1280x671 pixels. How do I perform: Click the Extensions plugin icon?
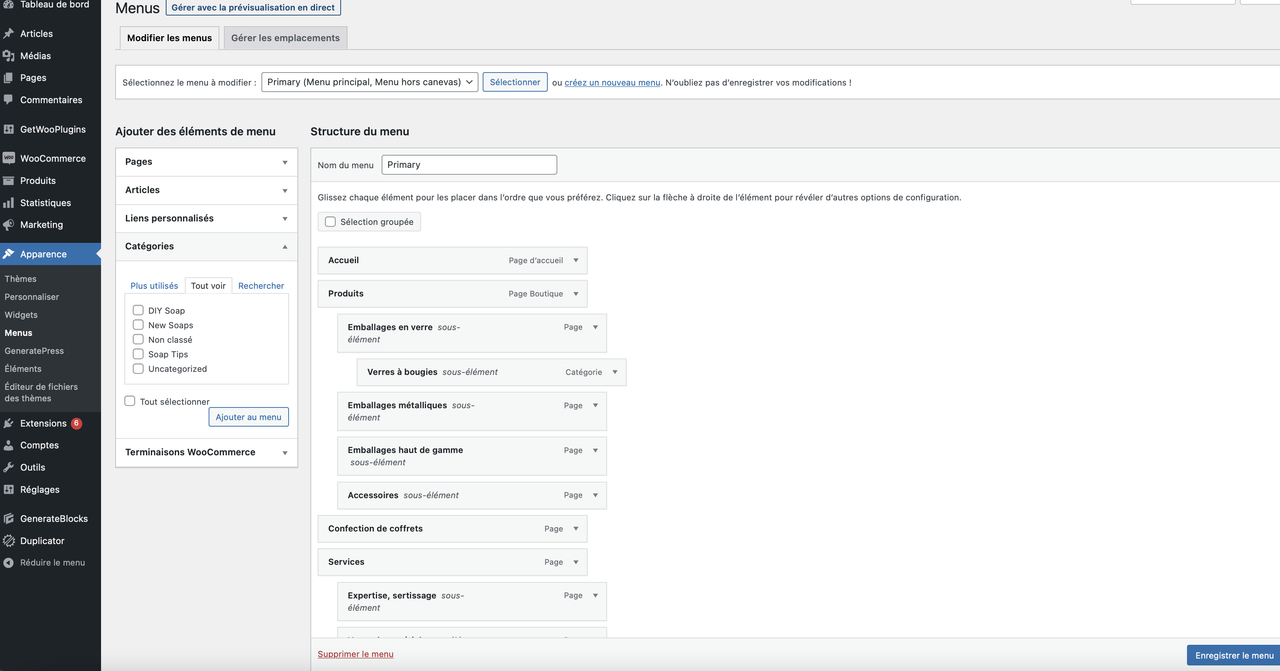[9, 423]
